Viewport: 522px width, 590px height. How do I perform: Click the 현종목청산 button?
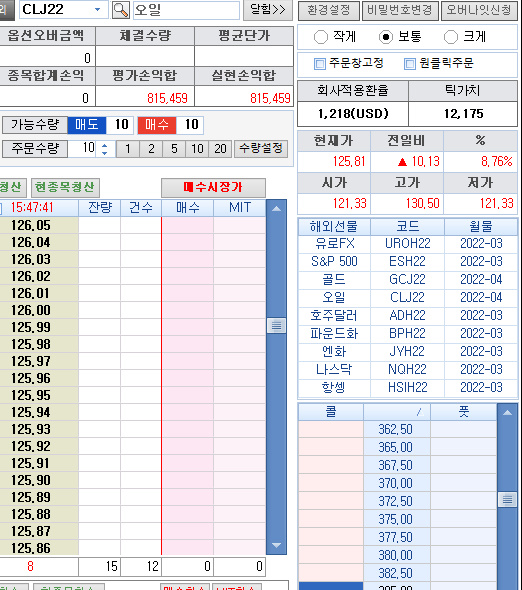tap(65, 187)
